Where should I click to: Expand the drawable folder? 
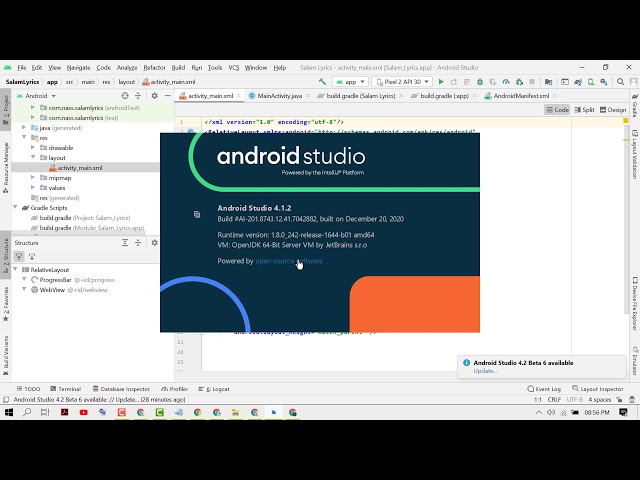tap(33, 147)
